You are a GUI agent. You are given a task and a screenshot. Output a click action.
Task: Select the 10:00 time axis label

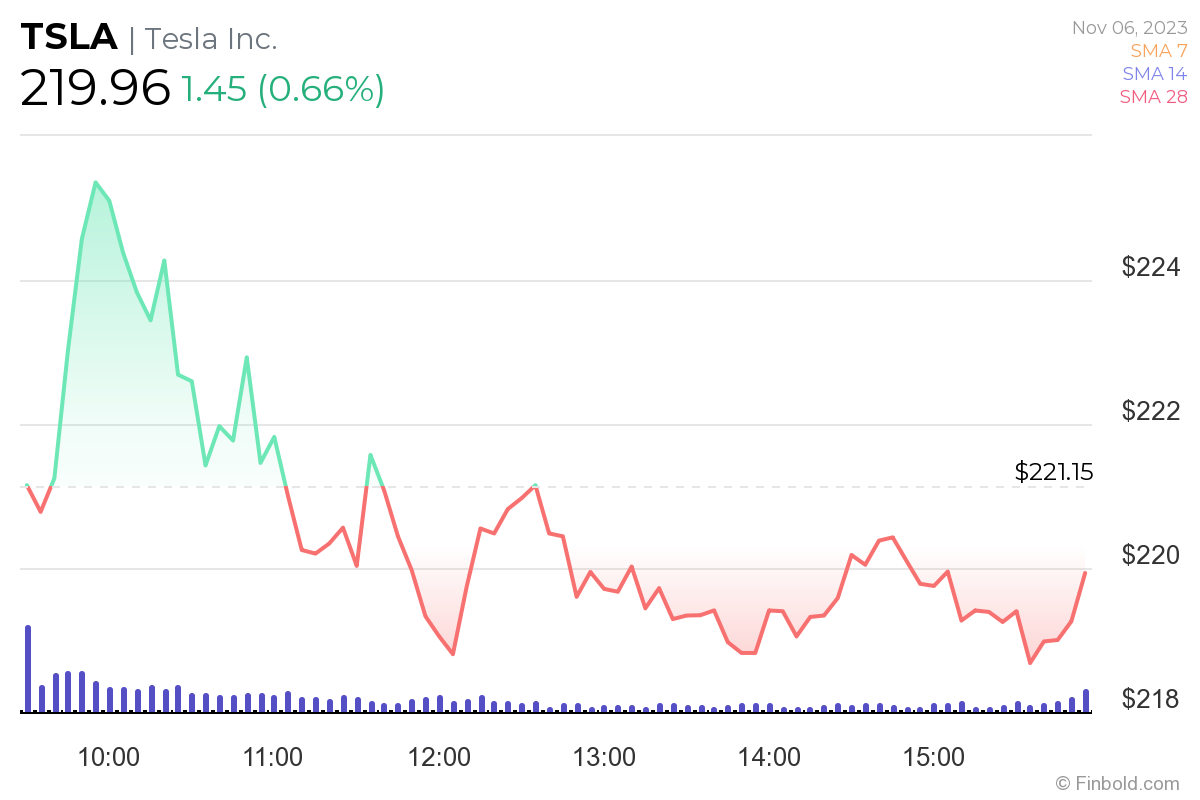[x=108, y=756]
